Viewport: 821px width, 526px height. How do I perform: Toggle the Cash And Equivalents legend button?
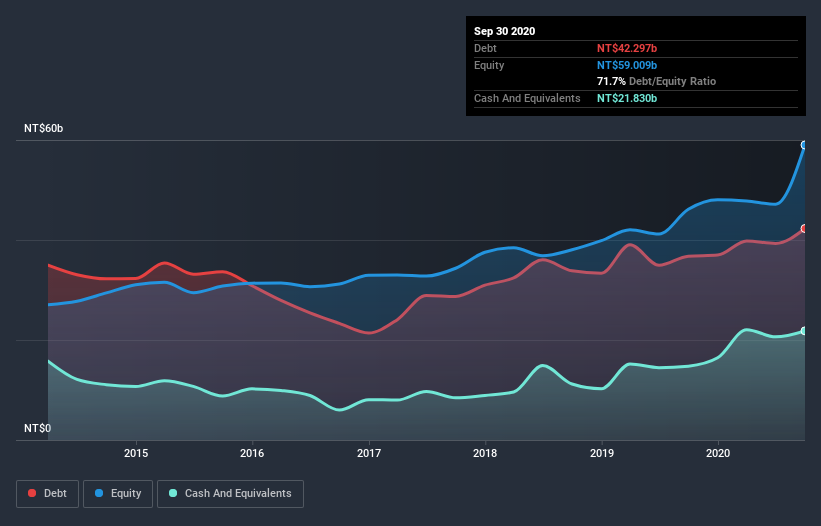click(230, 494)
